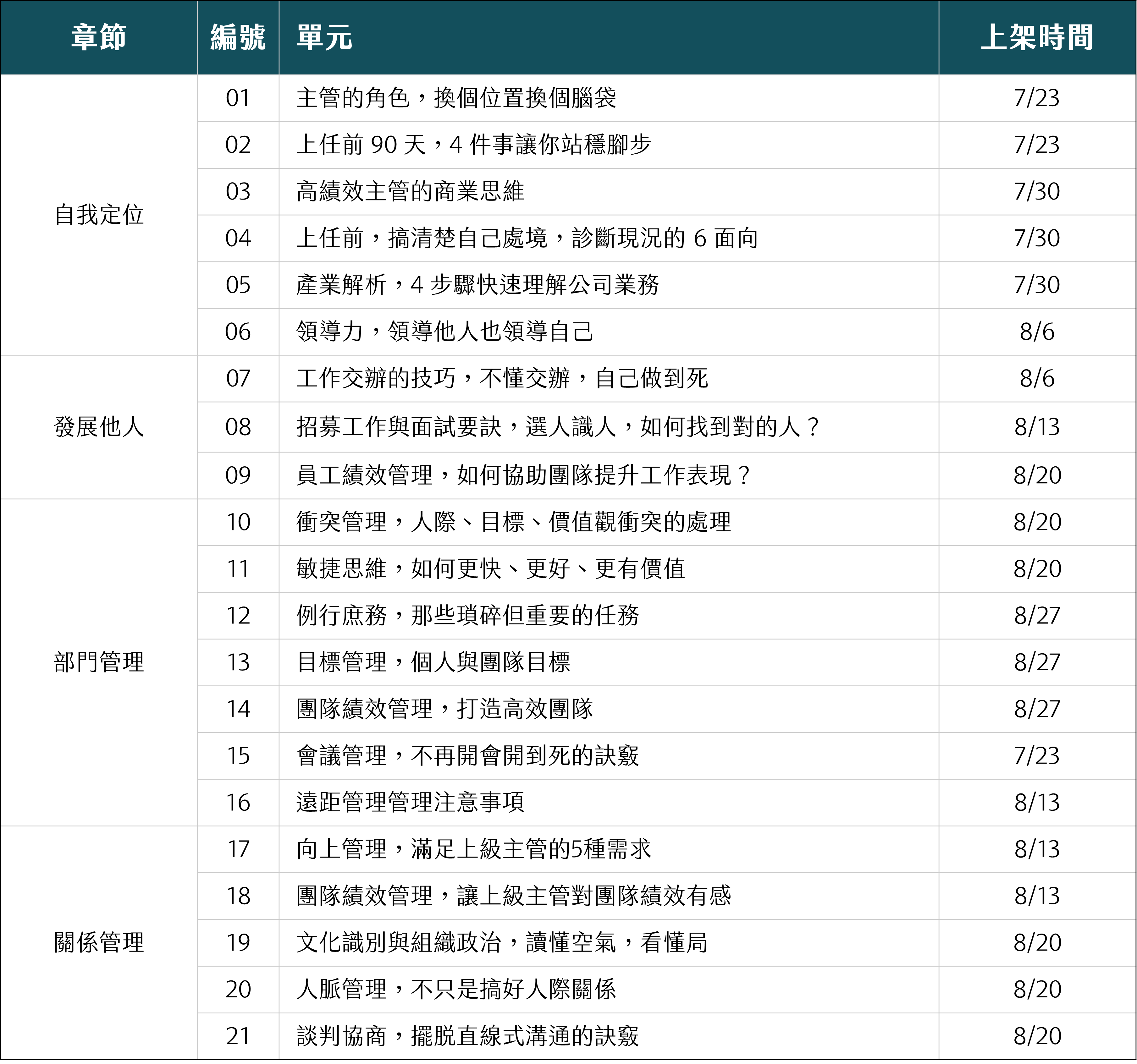Click the 上架時間 column header
1137x1064 pixels.
[1037, 38]
